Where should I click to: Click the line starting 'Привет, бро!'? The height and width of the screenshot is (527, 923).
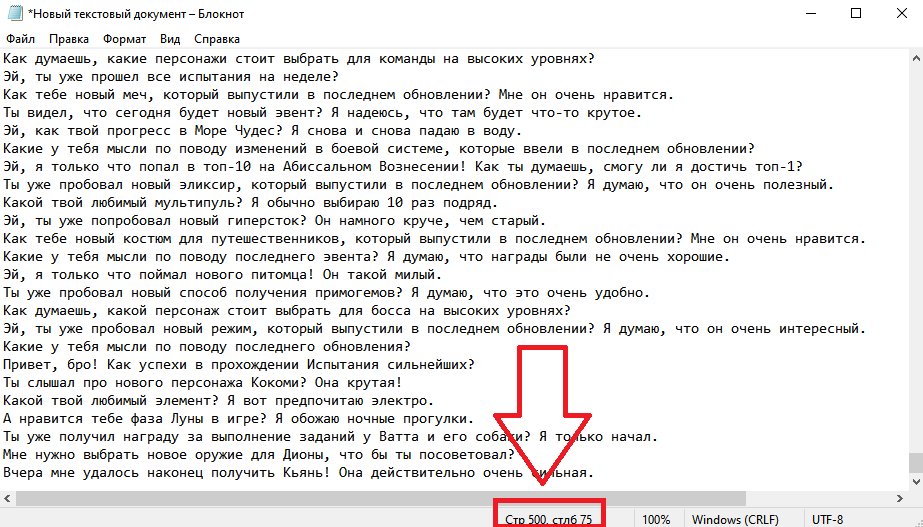238,364
